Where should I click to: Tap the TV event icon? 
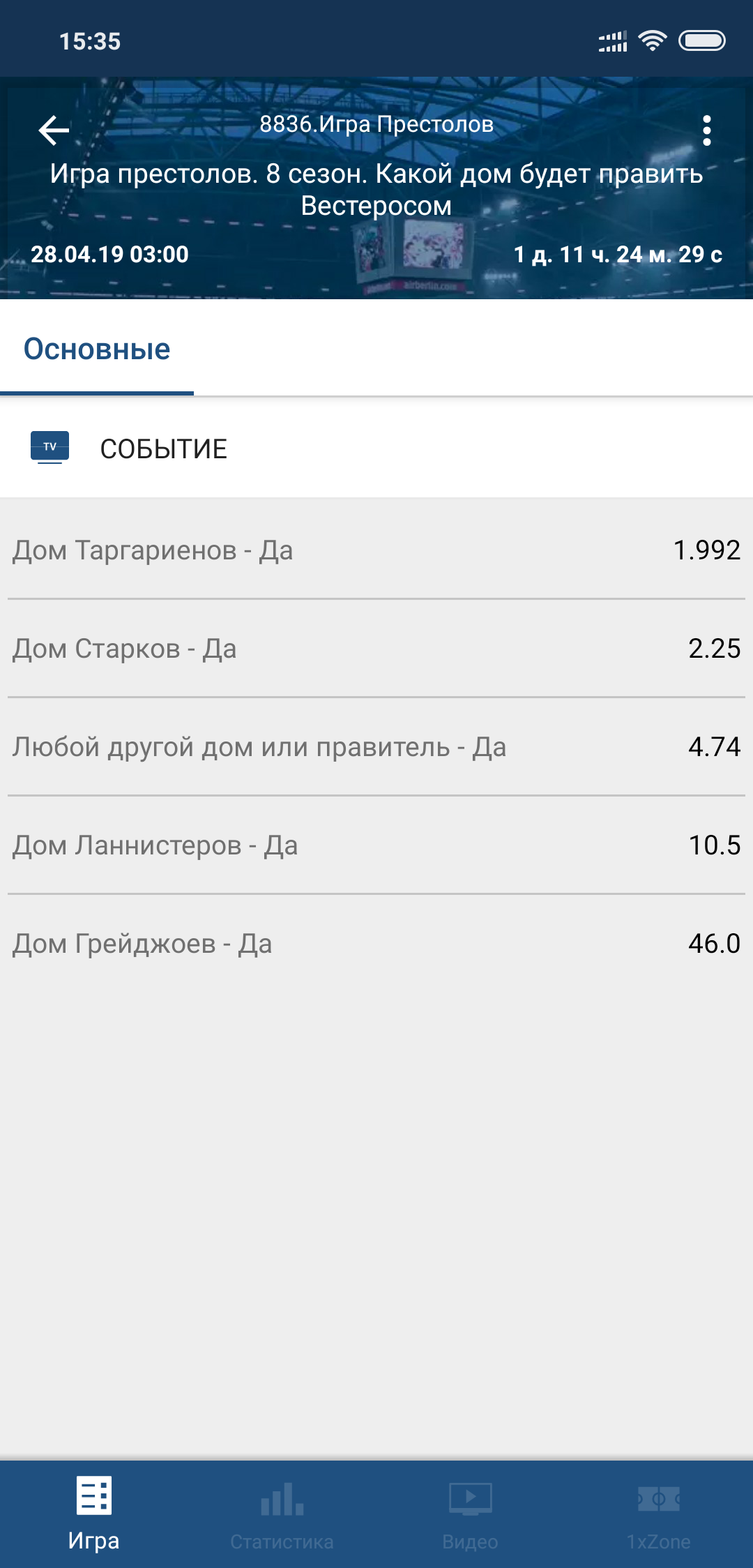[x=50, y=448]
